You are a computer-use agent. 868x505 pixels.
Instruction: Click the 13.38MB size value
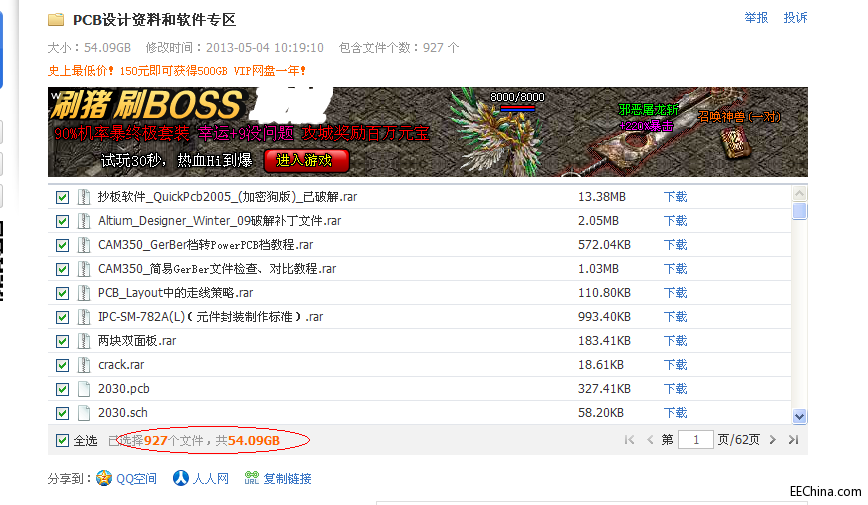(602, 197)
